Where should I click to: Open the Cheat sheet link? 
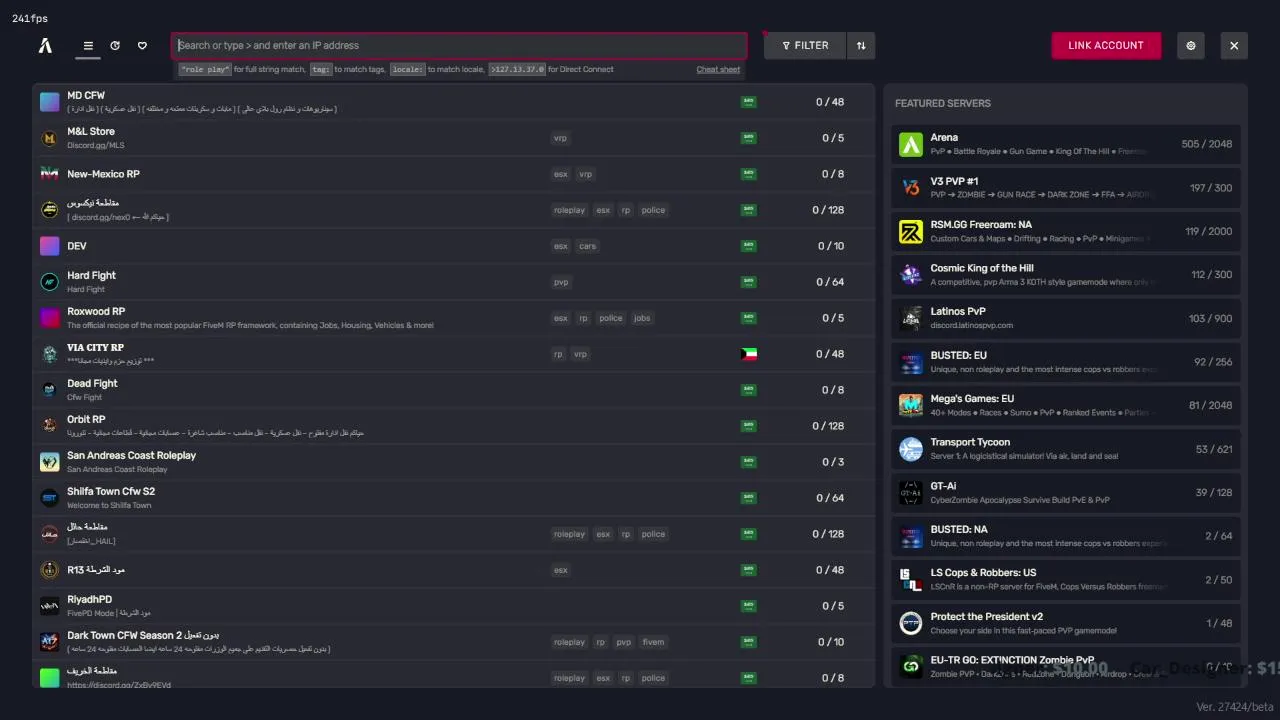tap(718, 70)
